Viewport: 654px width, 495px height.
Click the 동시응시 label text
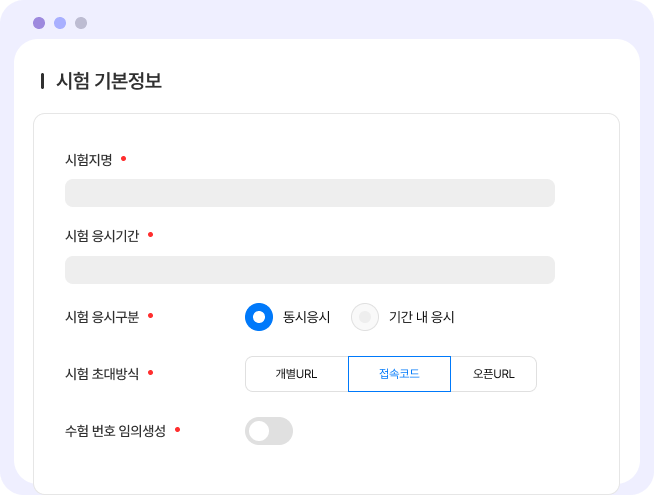pos(307,317)
